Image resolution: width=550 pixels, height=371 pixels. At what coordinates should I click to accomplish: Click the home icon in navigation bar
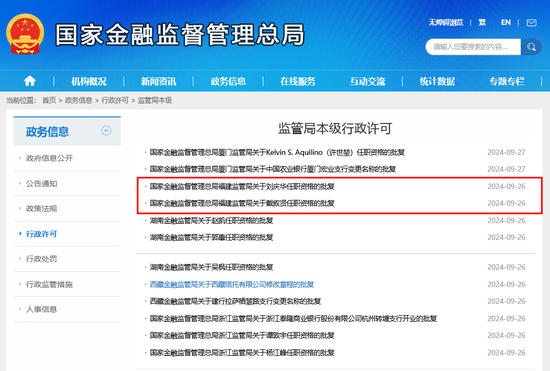point(30,81)
